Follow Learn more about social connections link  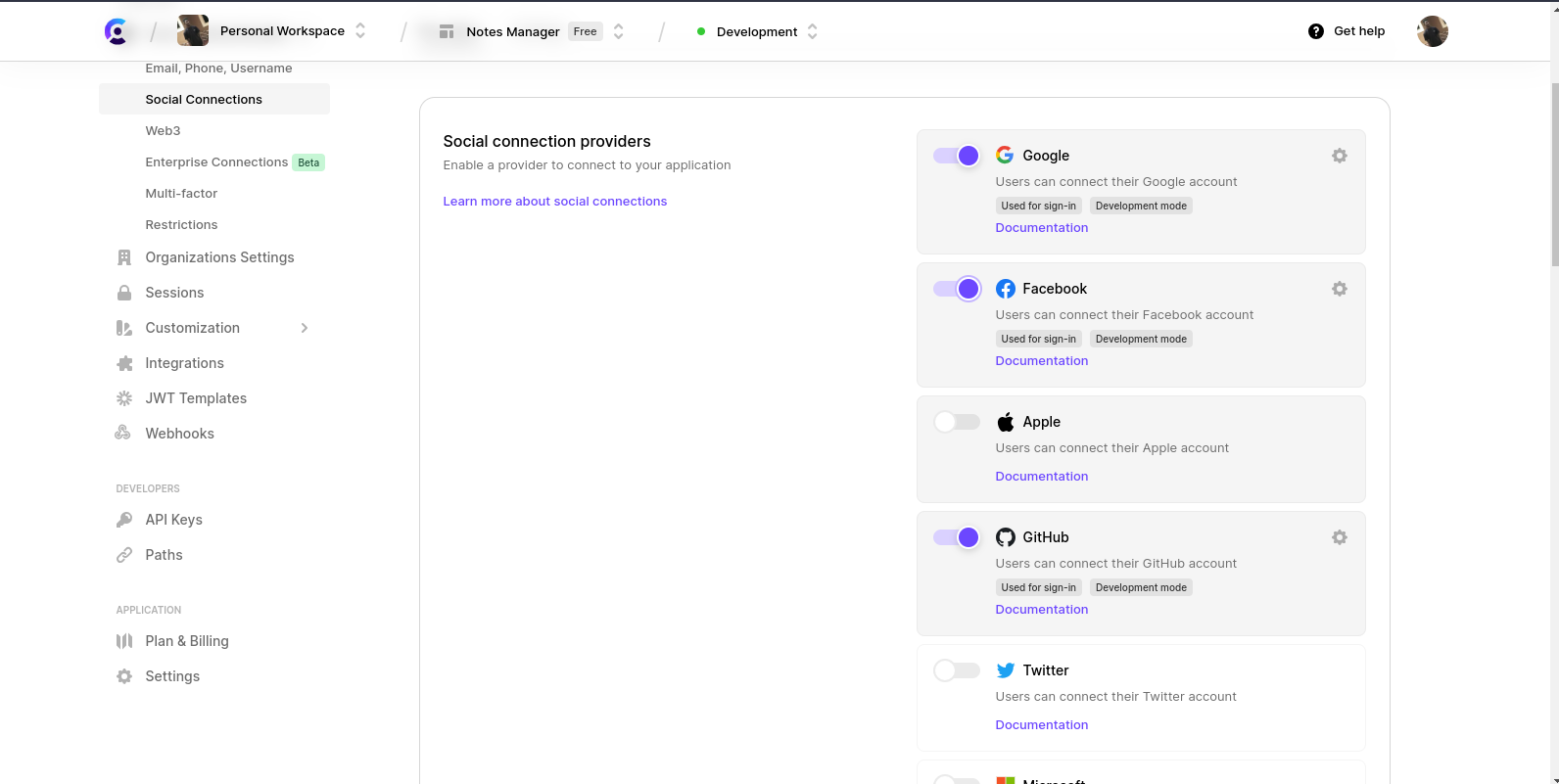(554, 202)
